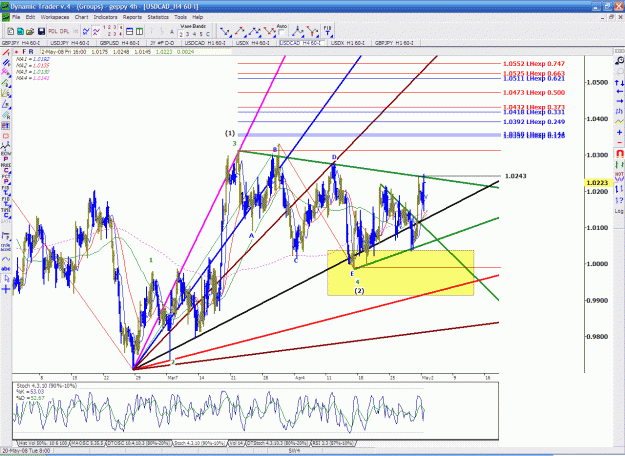Switch to USDIX H1 60-I chart tab
The image size is (625, 456).
tap(348, 43)
